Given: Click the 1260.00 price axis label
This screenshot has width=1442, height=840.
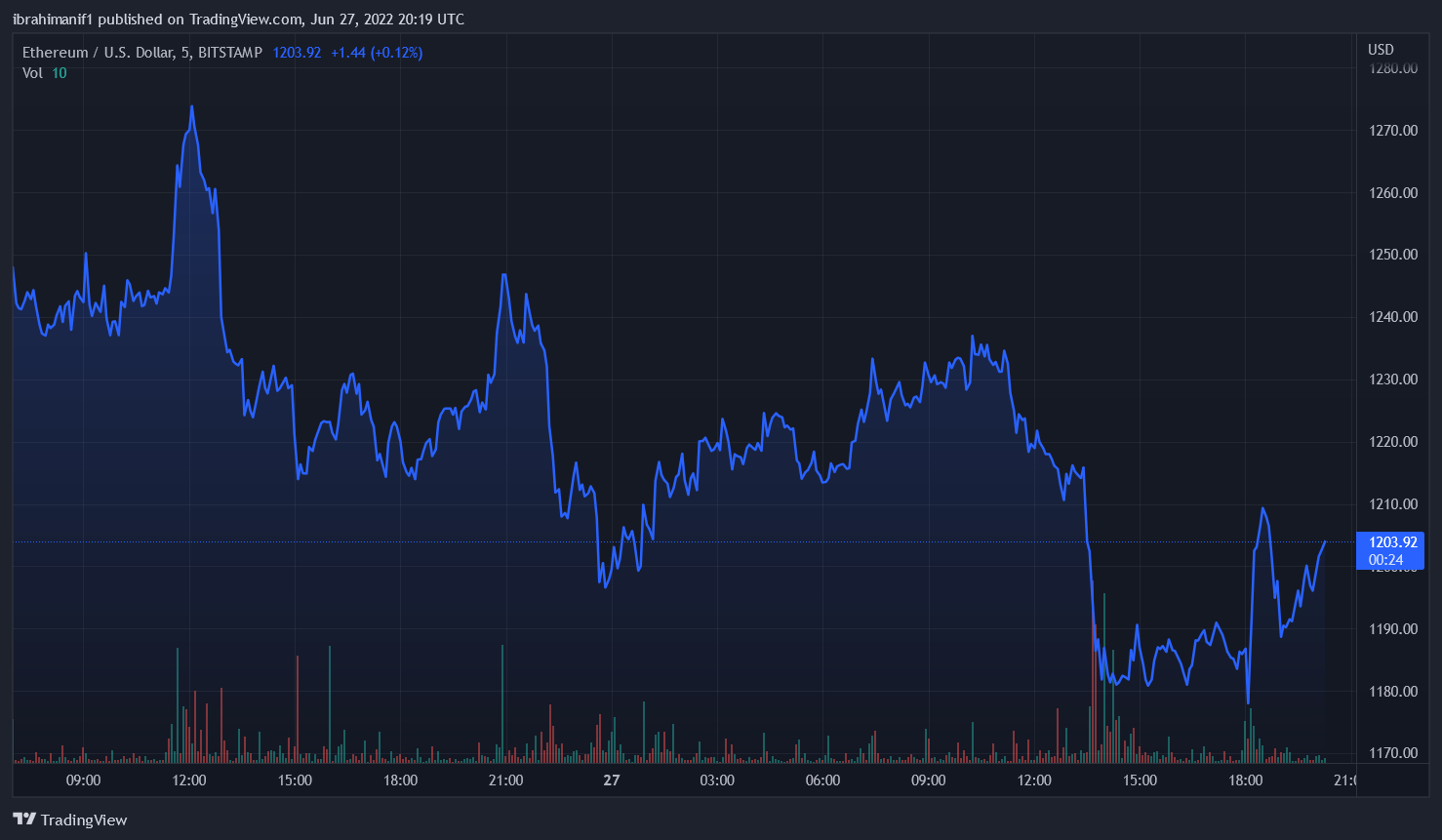Looking at the screenshot, I should pyautogui.click(x=1393, y=193).
